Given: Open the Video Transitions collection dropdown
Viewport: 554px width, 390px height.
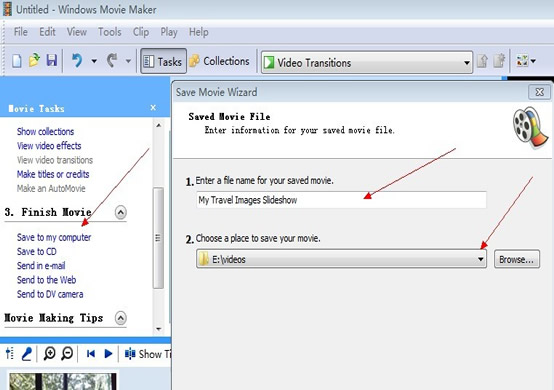Looking at the screenshot, I should pos(367,63).
